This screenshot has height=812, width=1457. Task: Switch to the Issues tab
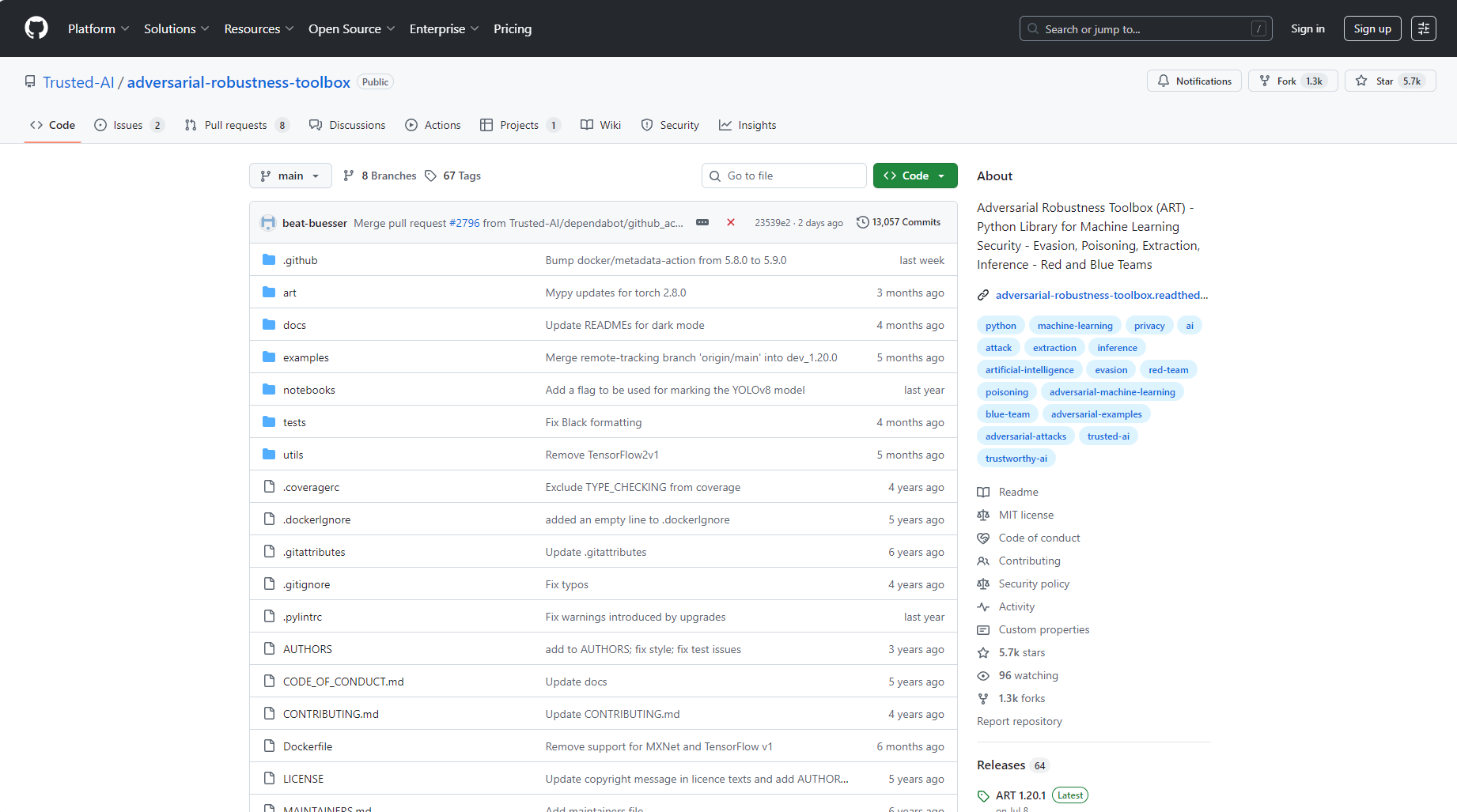coord(128,125)
